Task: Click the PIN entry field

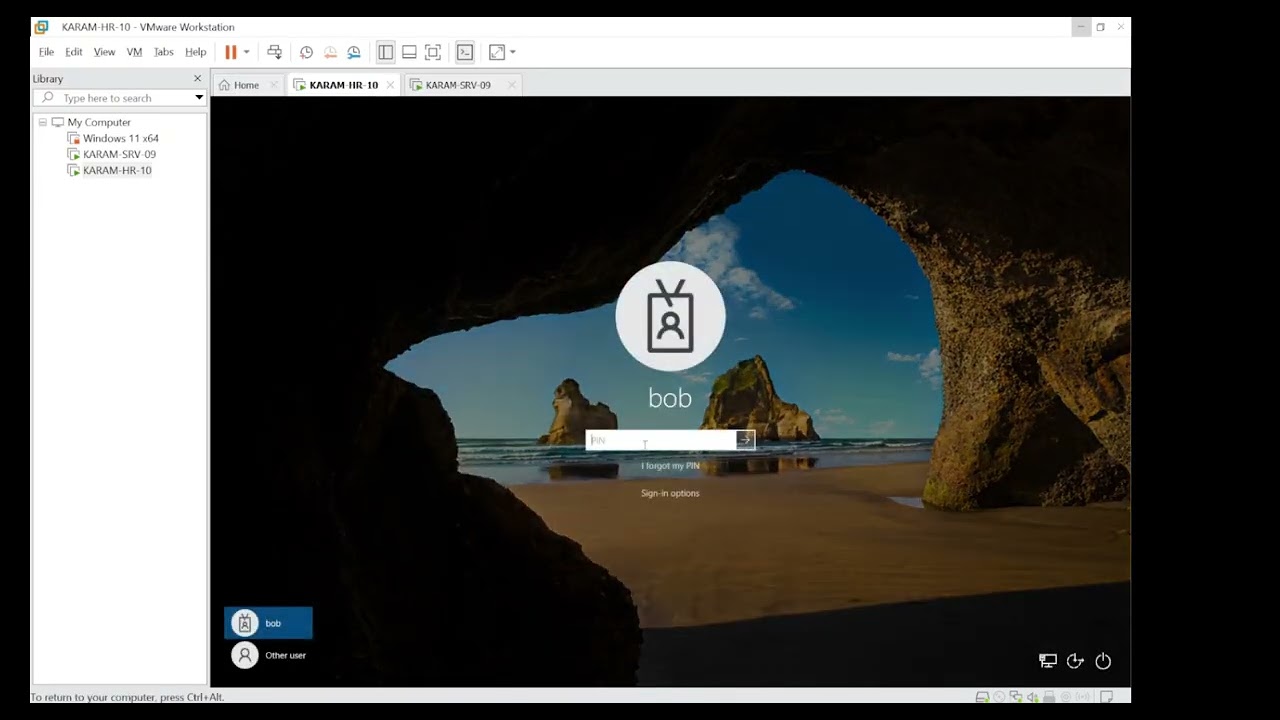Action: click(x=661, y=440)
